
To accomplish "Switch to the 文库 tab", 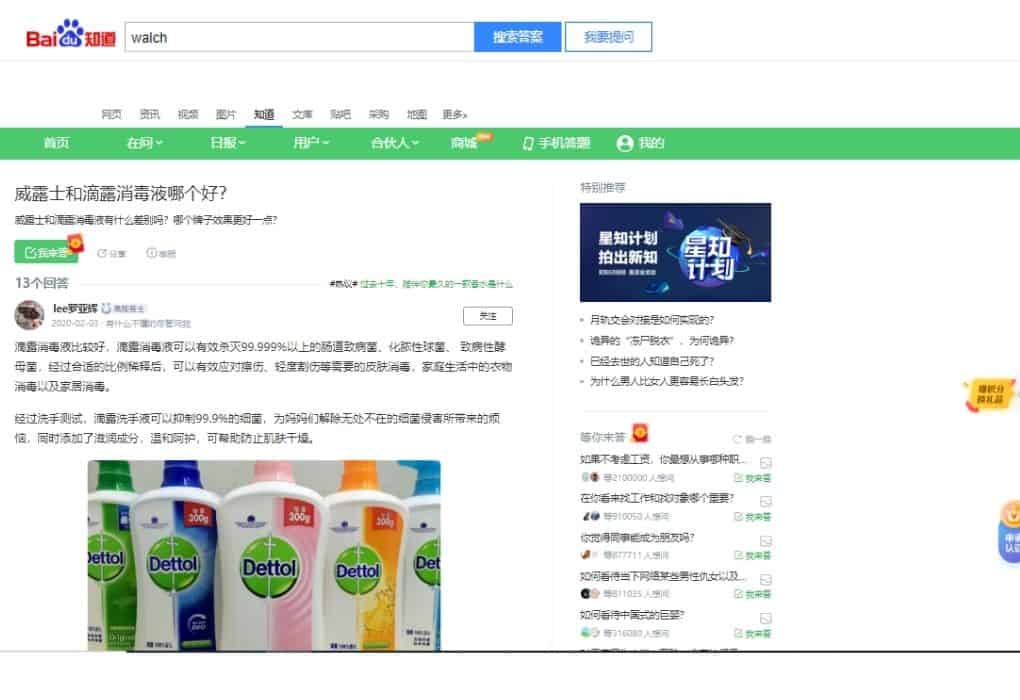I will (302, 114).
